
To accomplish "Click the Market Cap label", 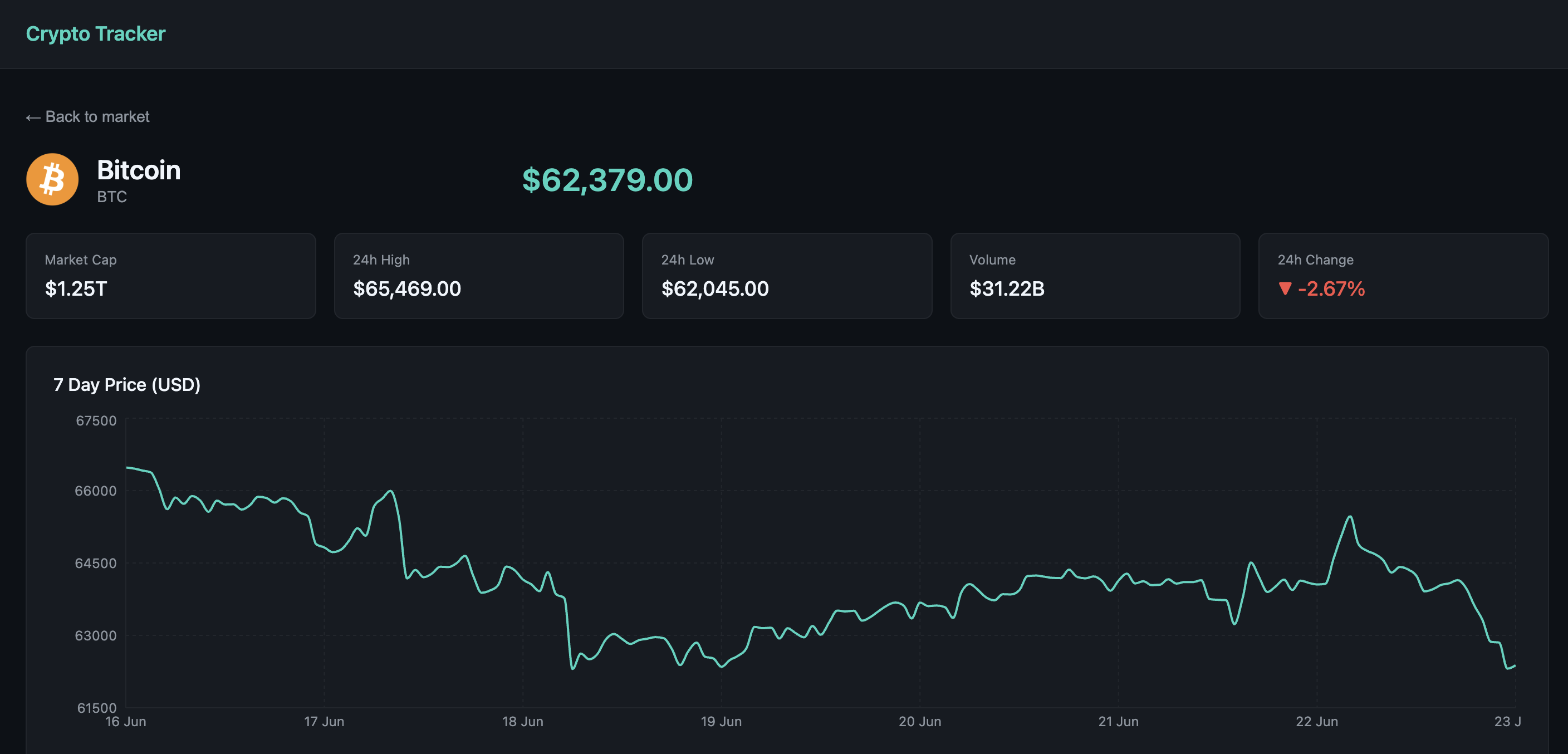I will pos(80,260).
